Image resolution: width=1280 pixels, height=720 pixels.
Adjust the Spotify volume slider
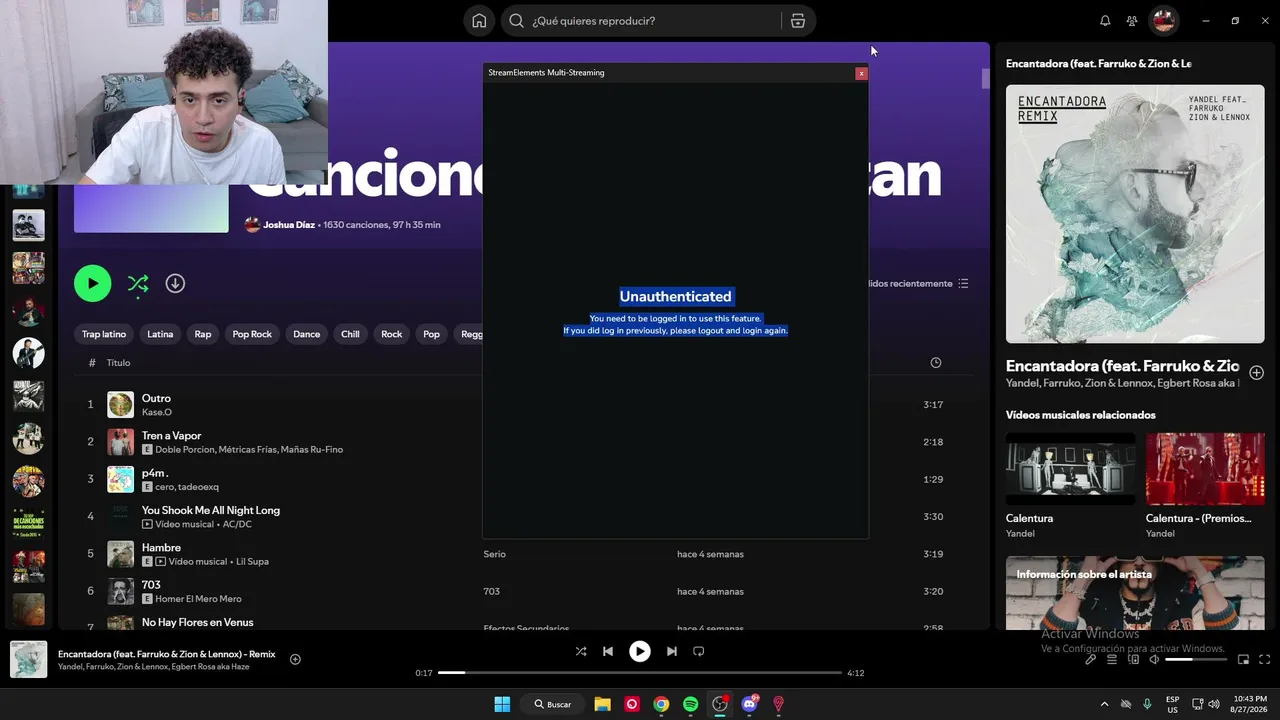[1196, 660]
